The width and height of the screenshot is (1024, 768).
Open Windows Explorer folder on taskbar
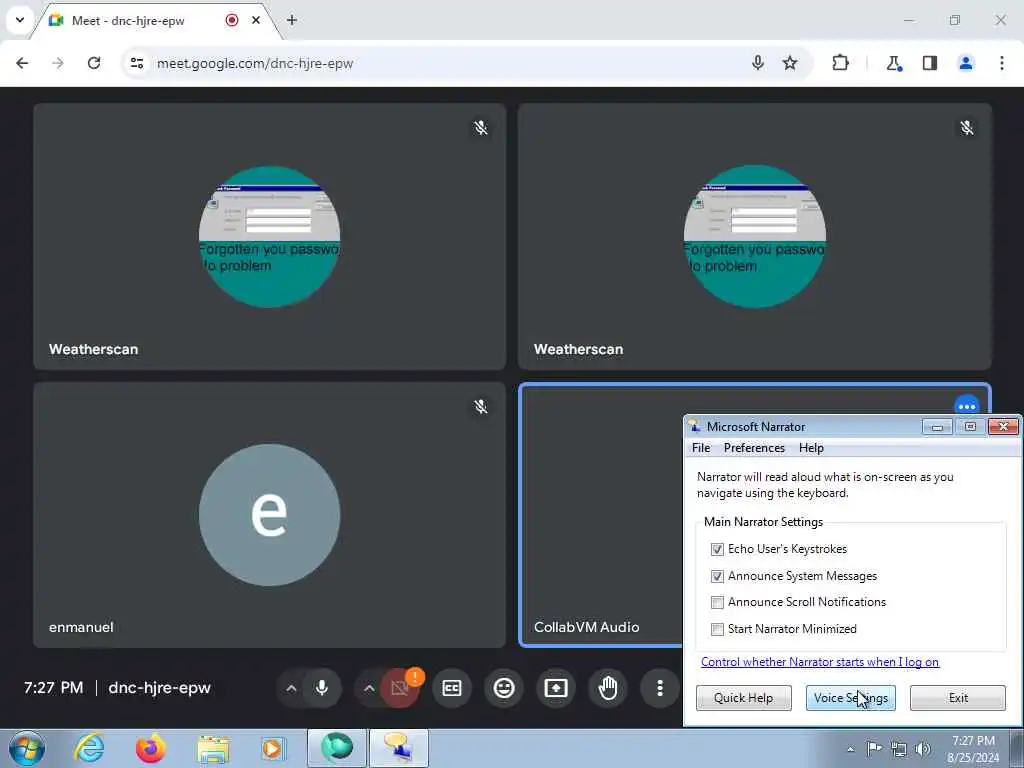click(213, 748)
